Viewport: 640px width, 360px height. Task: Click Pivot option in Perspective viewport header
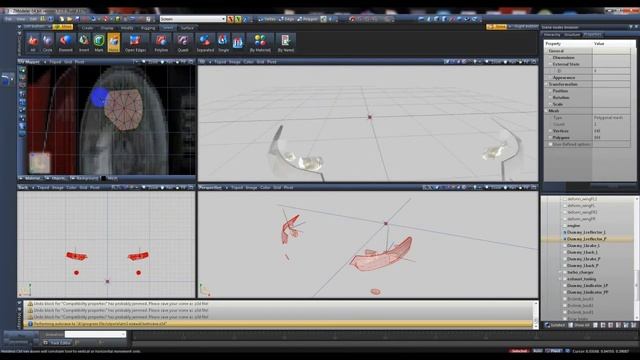coord(288,187)
